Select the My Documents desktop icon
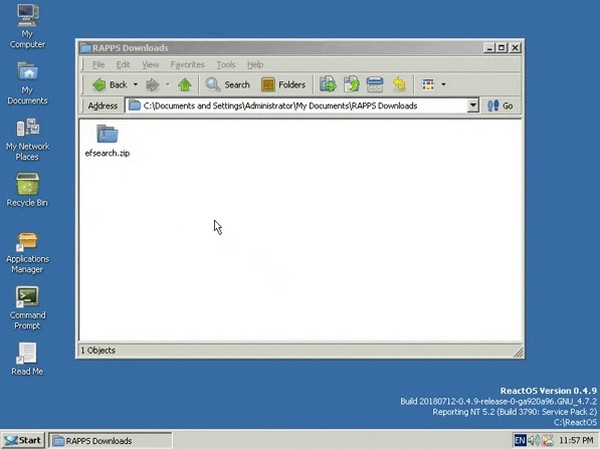The width and height of the screenshot is (600, 449). [x=27, y=83]
